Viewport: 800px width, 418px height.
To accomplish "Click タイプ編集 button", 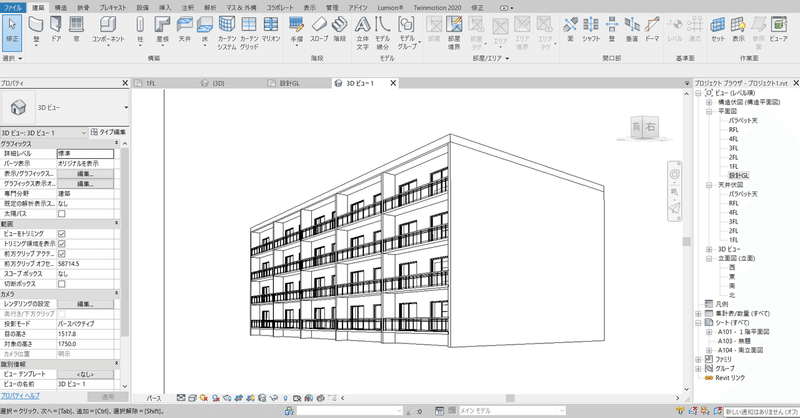I will (109, 132).
